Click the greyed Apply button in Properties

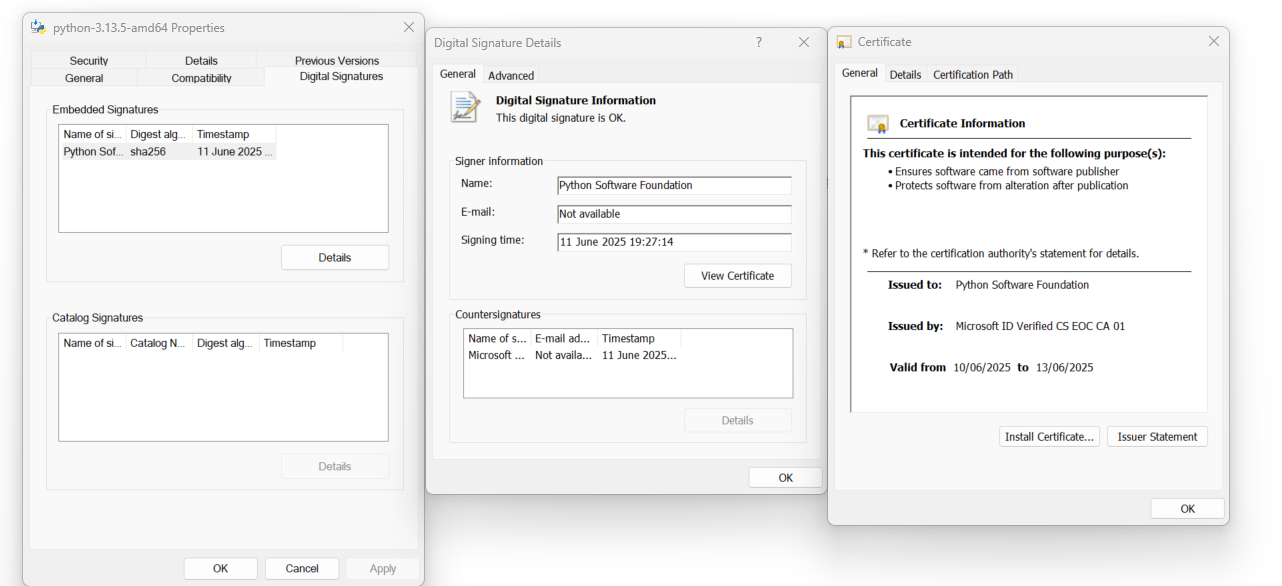383,568
